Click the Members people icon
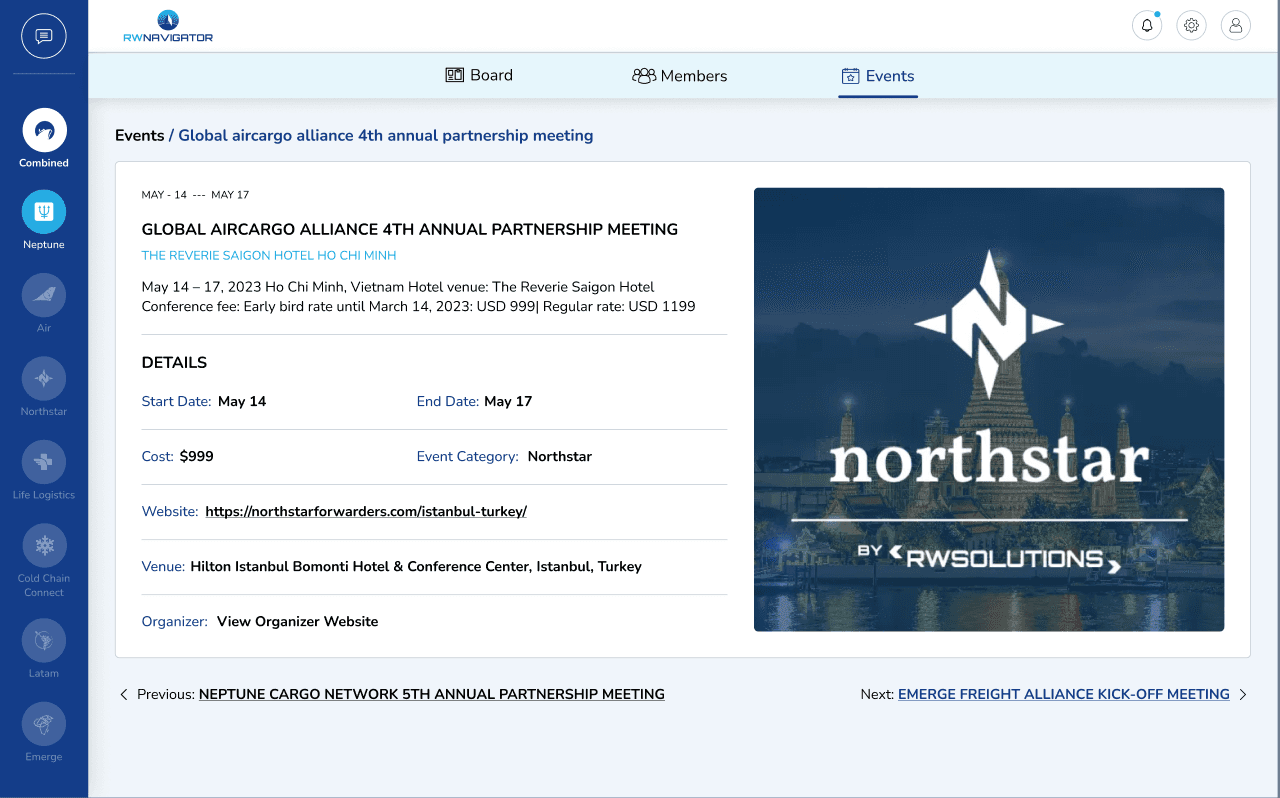 [644, 76]
